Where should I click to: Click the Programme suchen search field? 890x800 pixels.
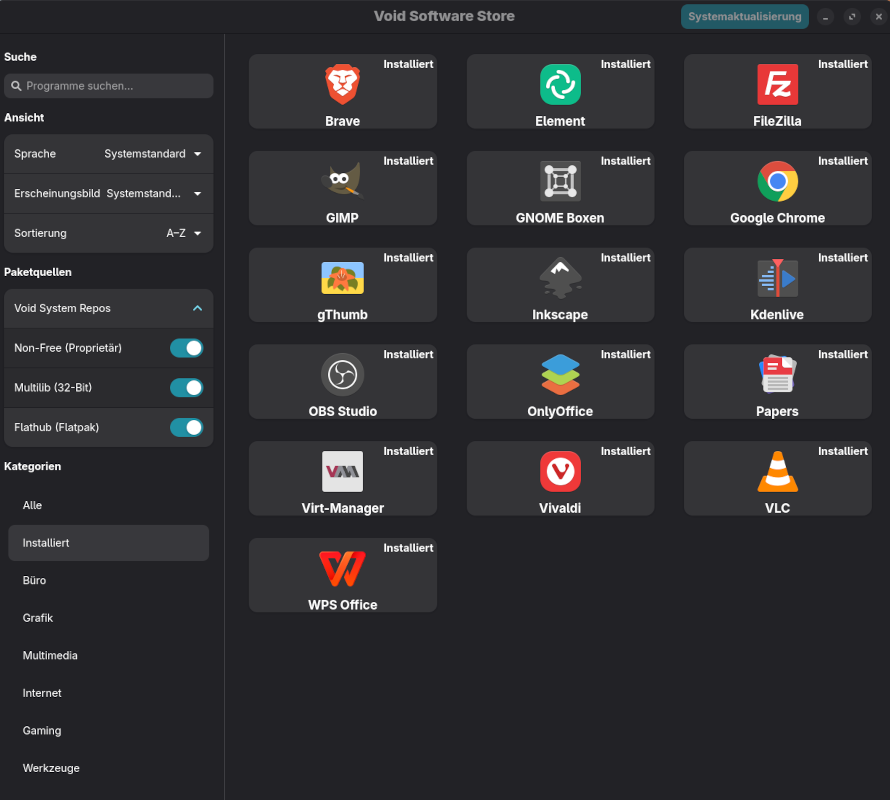tap(108, 86)
